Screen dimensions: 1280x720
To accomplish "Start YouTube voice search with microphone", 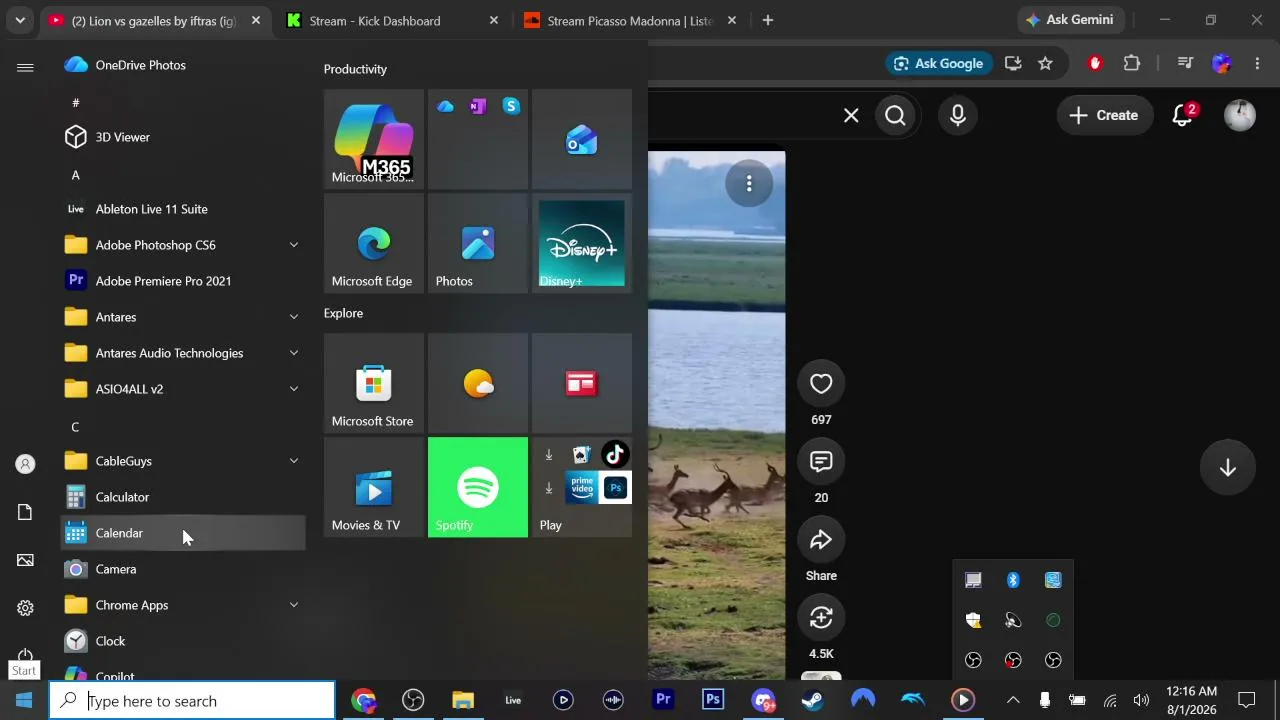I will pyautogui.click(x=958, y=116).
